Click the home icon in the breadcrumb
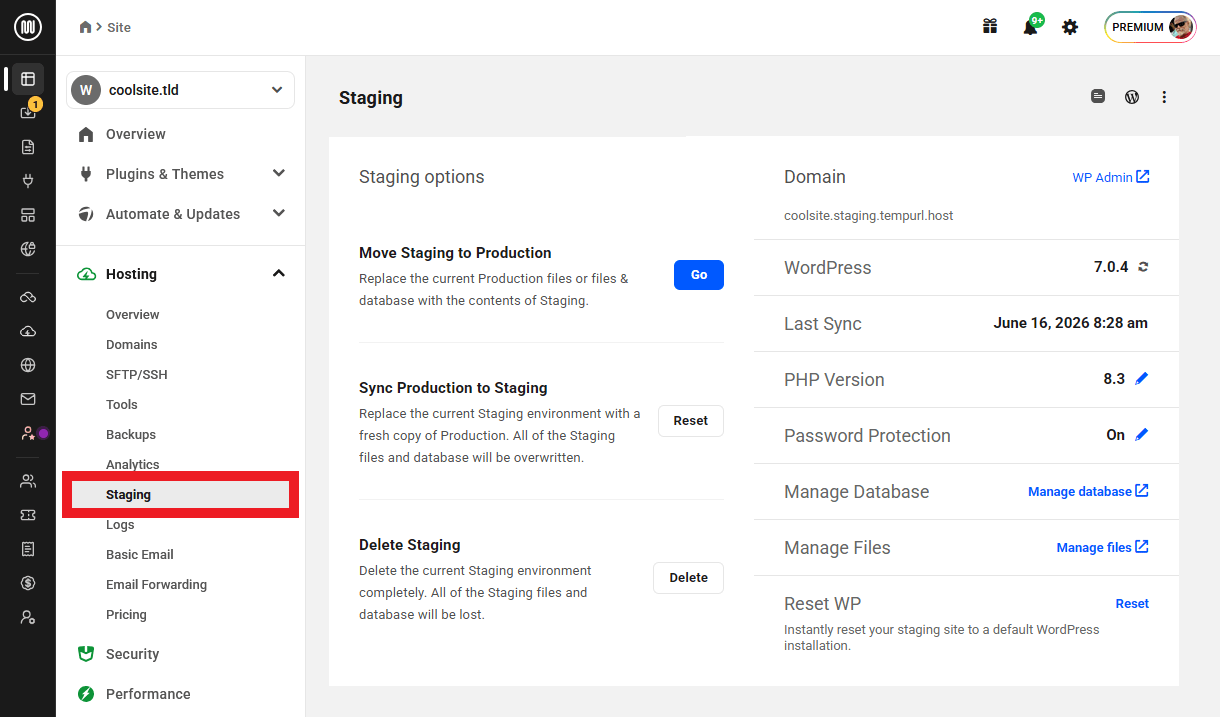 (x=86, y=27)
